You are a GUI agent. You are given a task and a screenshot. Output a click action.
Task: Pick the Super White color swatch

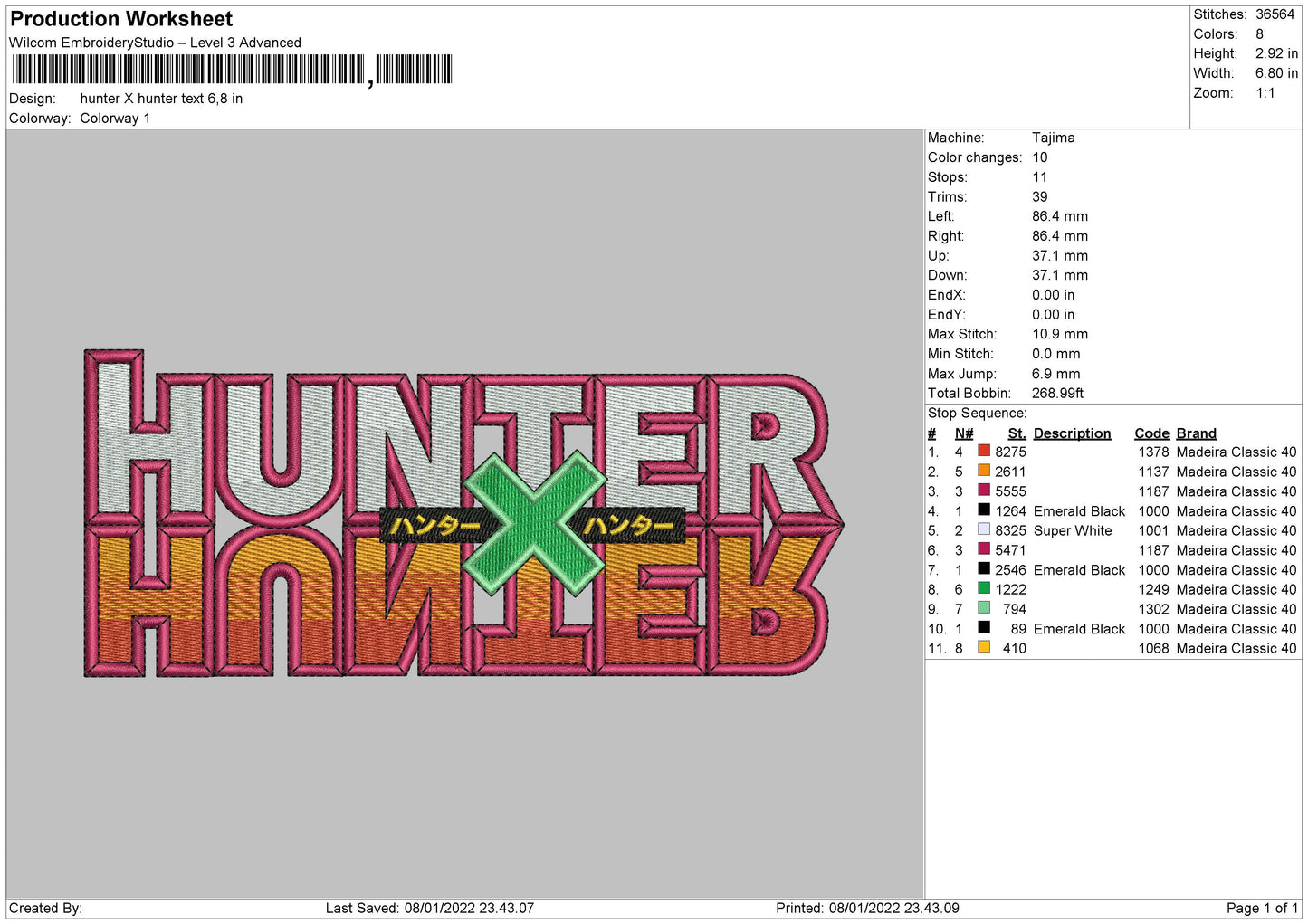click(984, 529)
